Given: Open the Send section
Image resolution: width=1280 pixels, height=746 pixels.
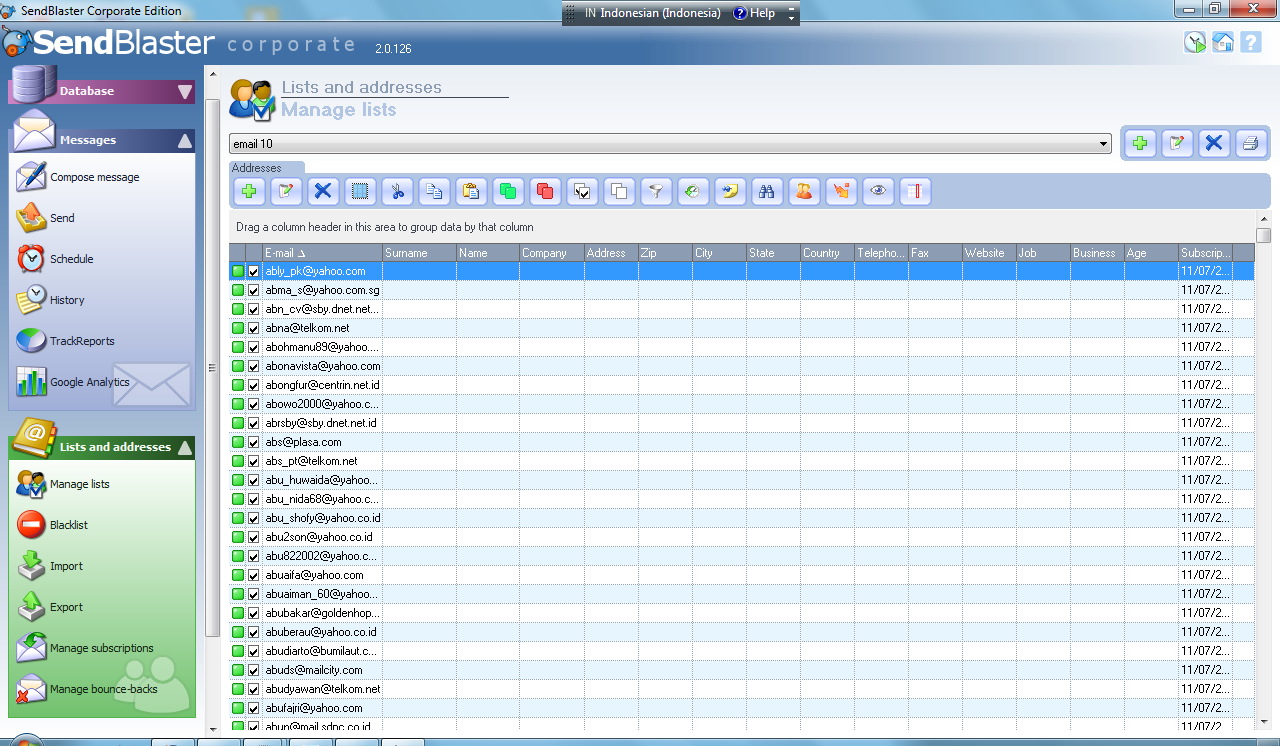Looking at the screenshot, I should 46,218.
